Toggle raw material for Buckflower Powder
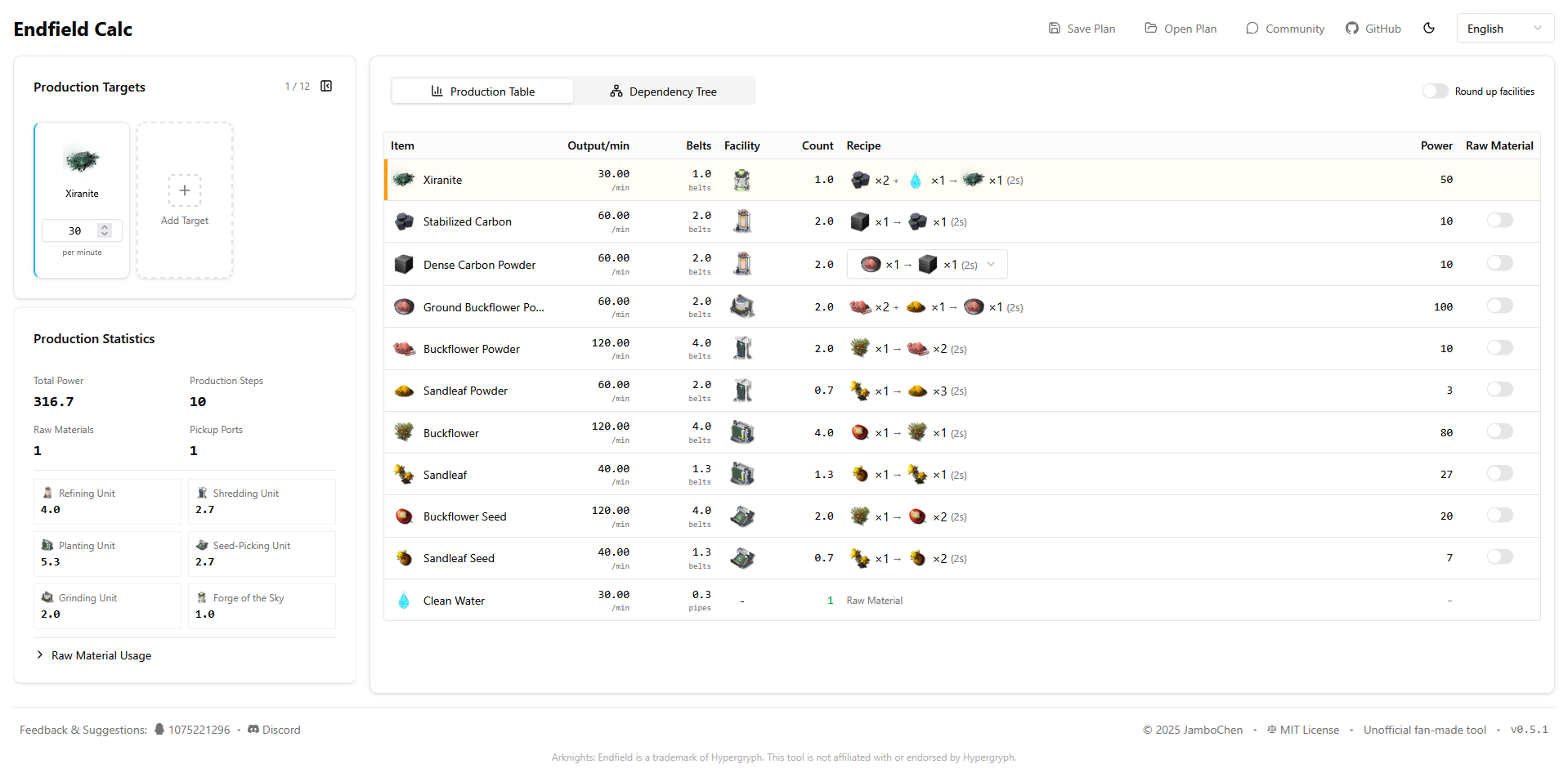Image resolution: width=1568 pixels, height=773 pixels. (1500, 348)
